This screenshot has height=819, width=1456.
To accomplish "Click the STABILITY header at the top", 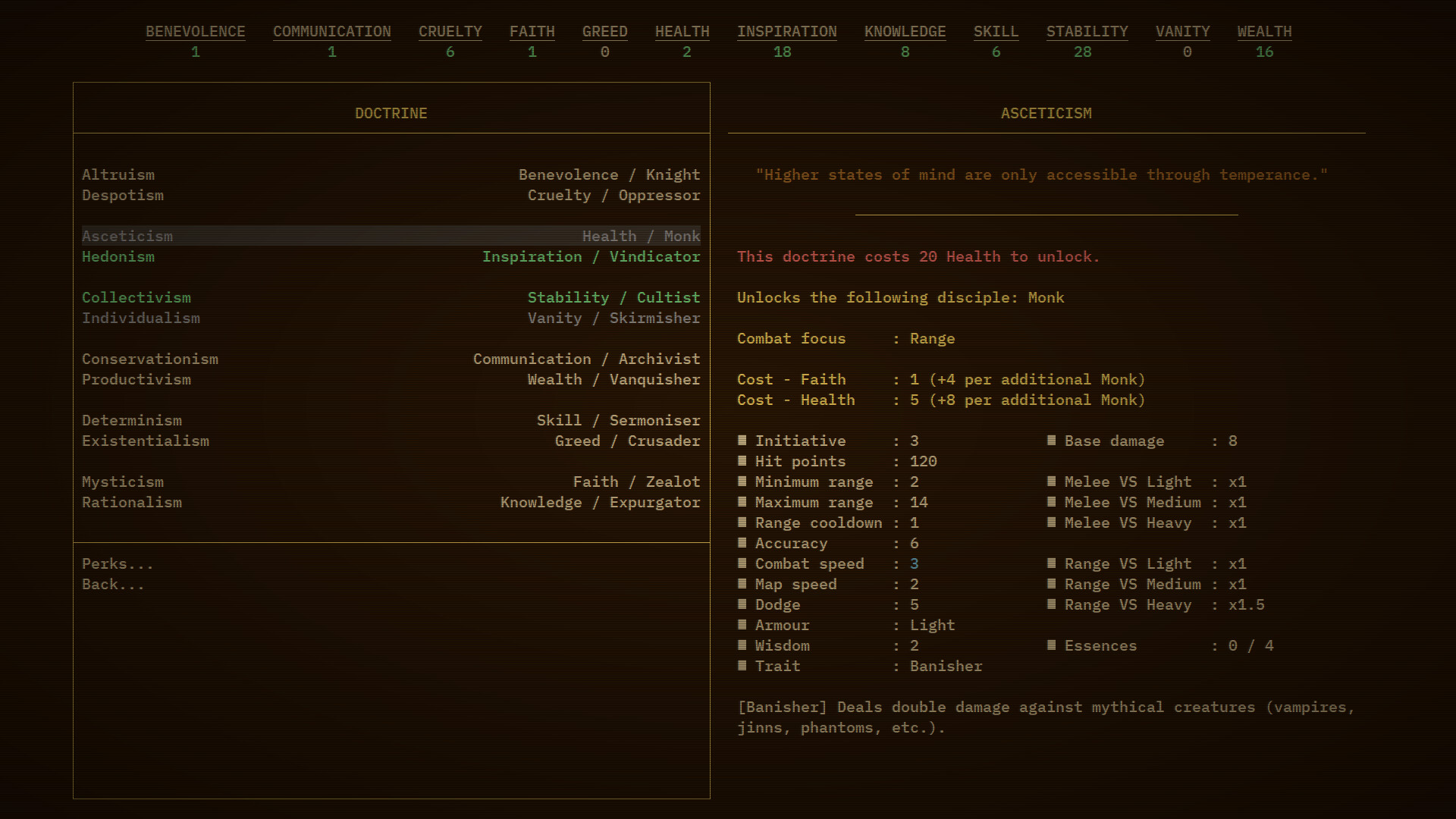I will (1087, 32).
